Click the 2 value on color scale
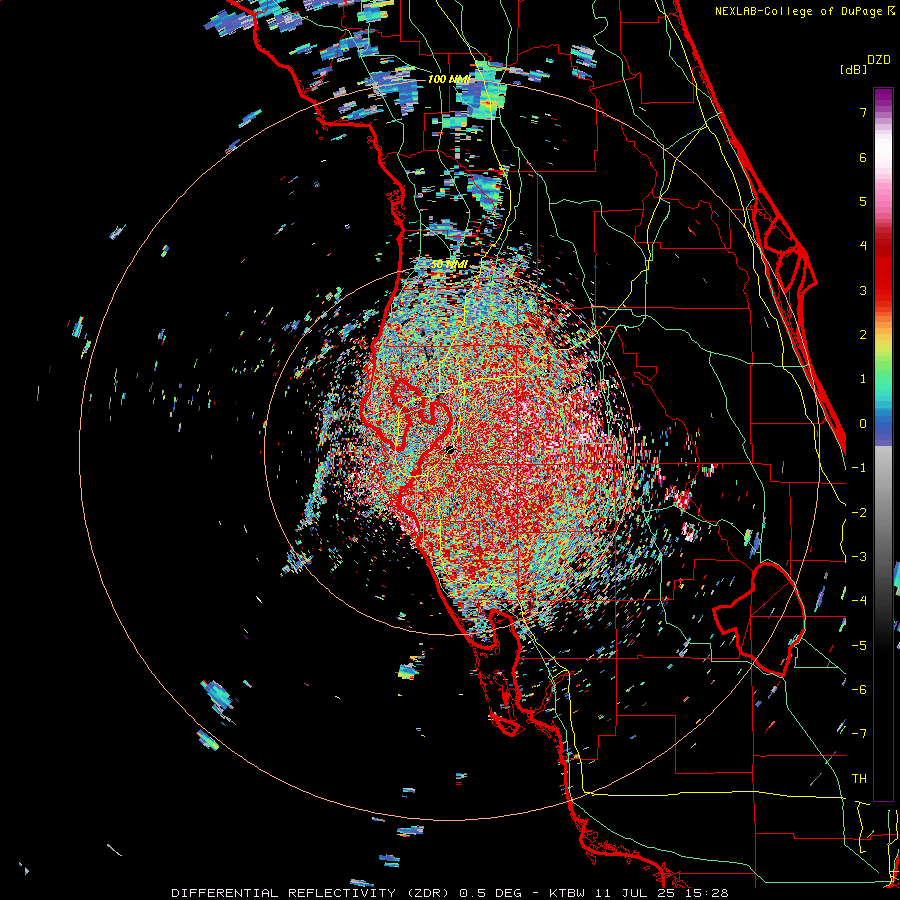900x900 pixels. (x=863, y=335)
